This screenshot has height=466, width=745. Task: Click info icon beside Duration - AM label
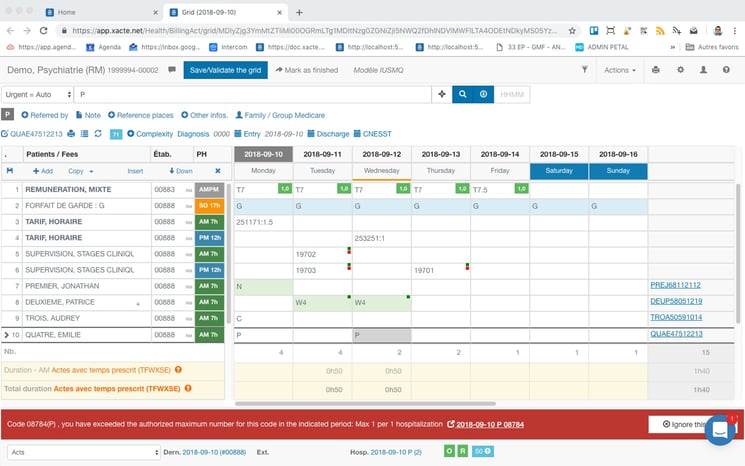[x=178, y=370]
